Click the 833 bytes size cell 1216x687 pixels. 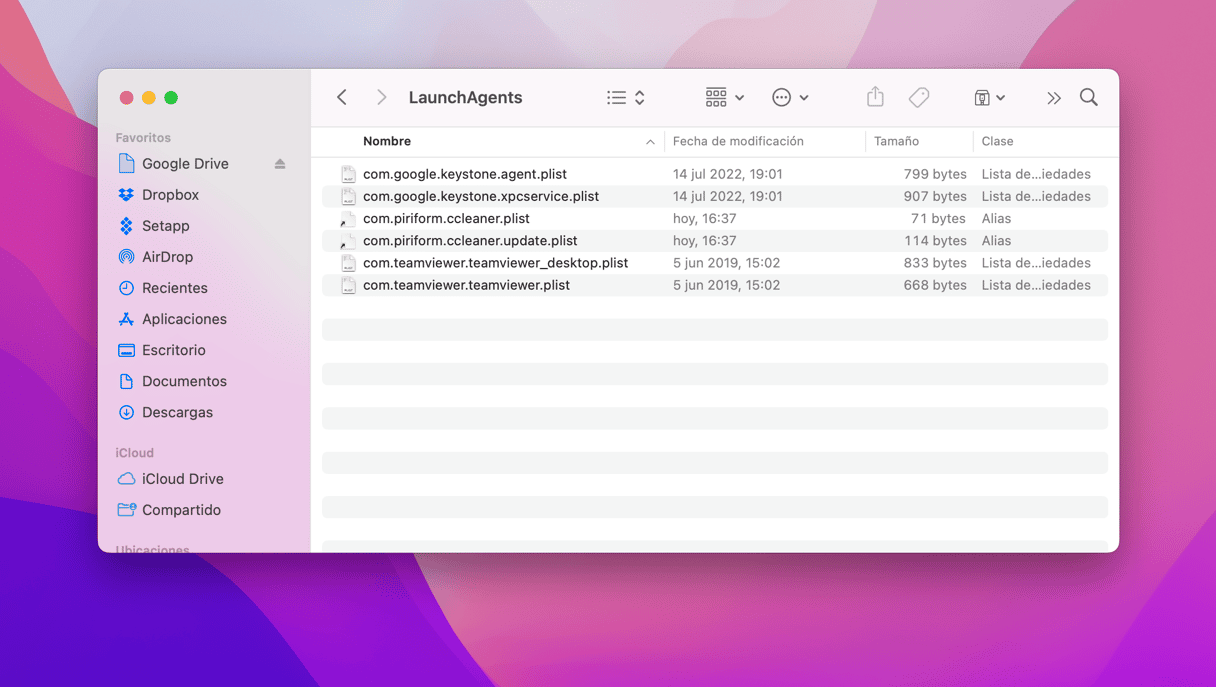click(935, 263)
